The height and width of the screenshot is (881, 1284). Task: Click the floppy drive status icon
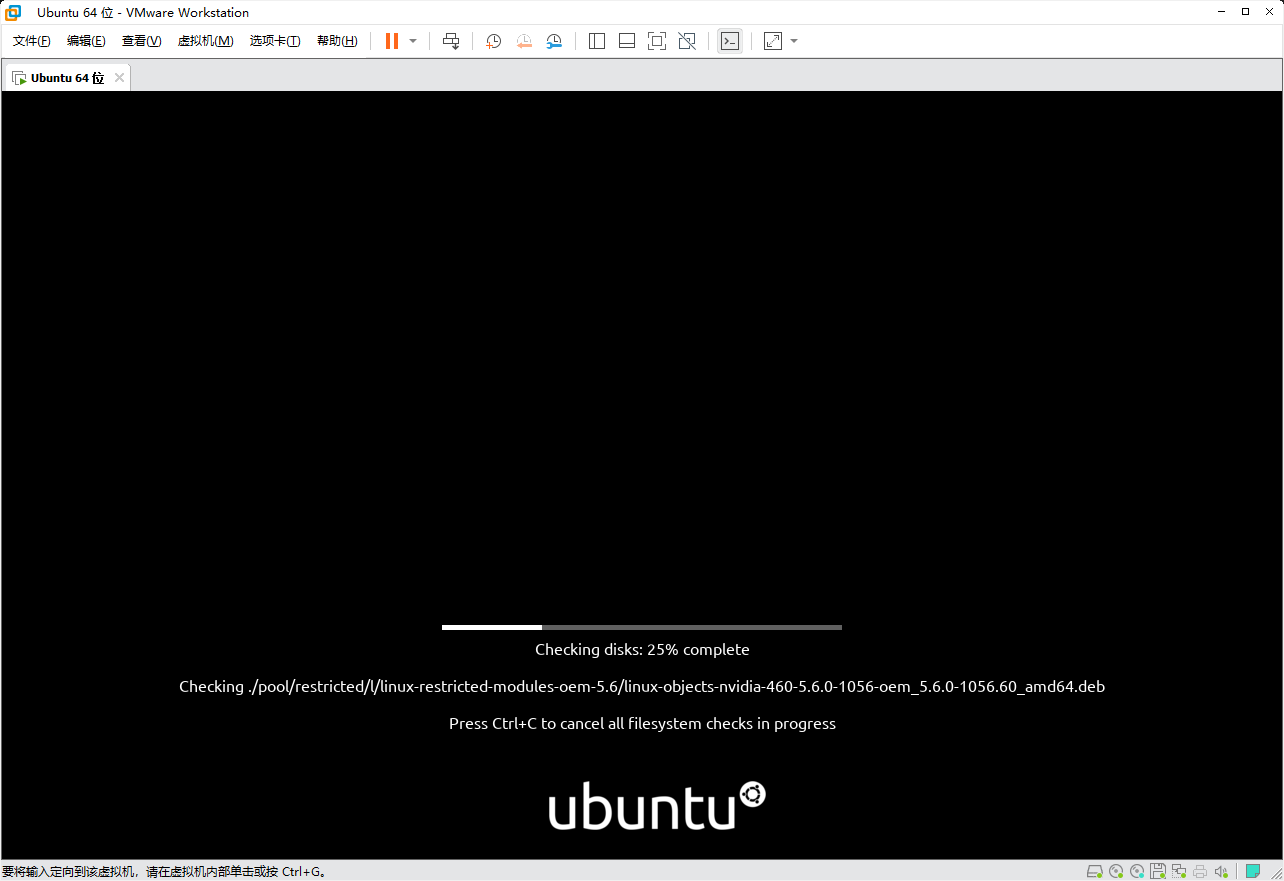click(x=1158, y=872)
